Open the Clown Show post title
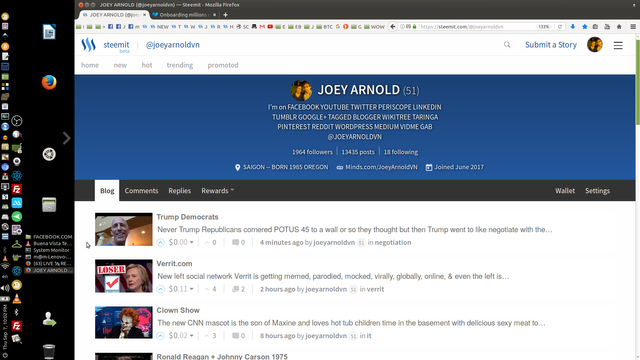The width and height of the screenshot is (640, 360). (178, 310)
